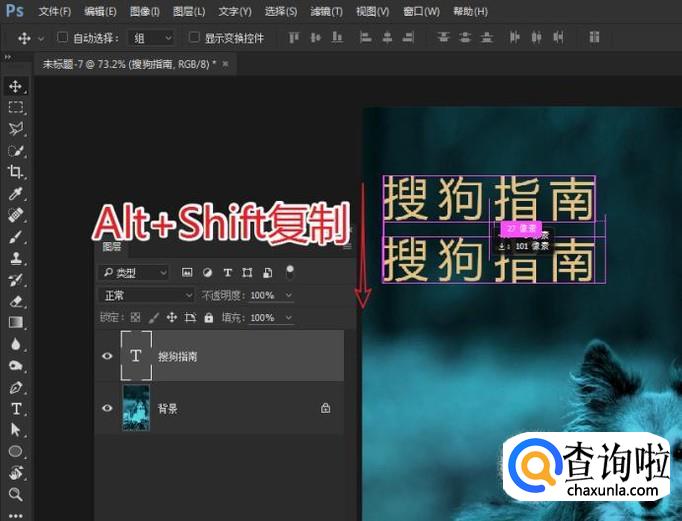Open the 图层(L) menu

189,11
